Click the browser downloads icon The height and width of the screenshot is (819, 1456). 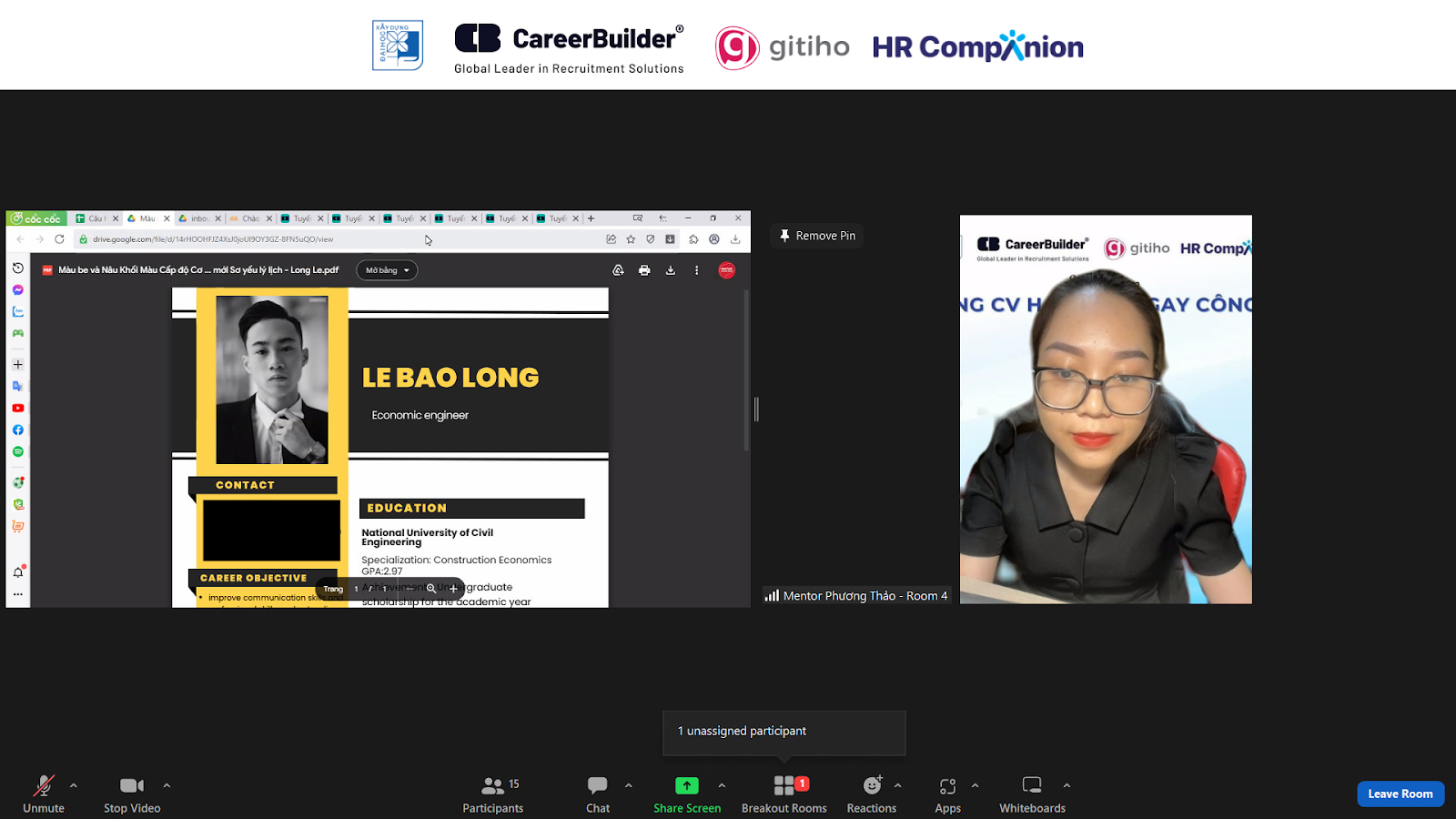click(735, 239)
